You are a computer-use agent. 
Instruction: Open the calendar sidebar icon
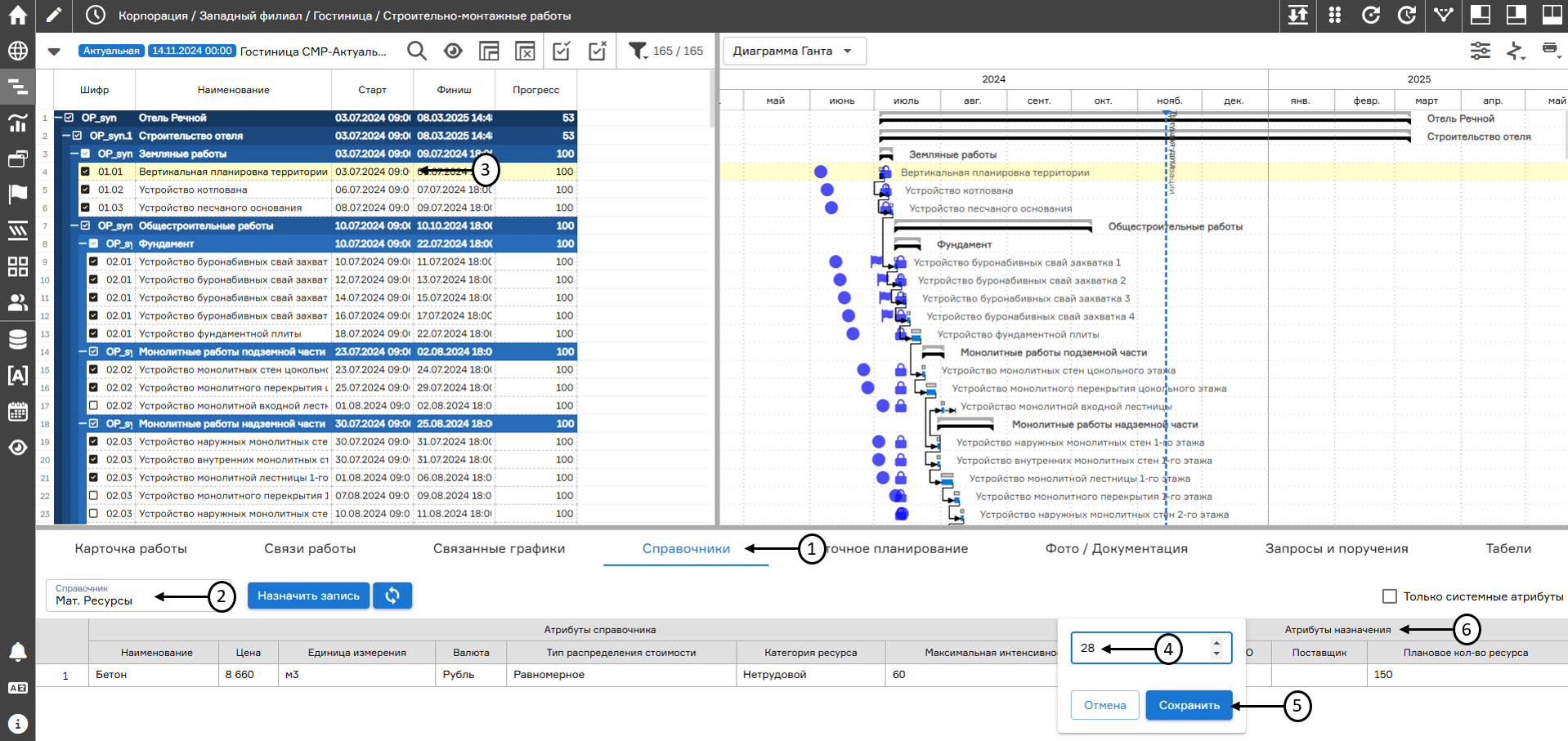click(17, 411)
